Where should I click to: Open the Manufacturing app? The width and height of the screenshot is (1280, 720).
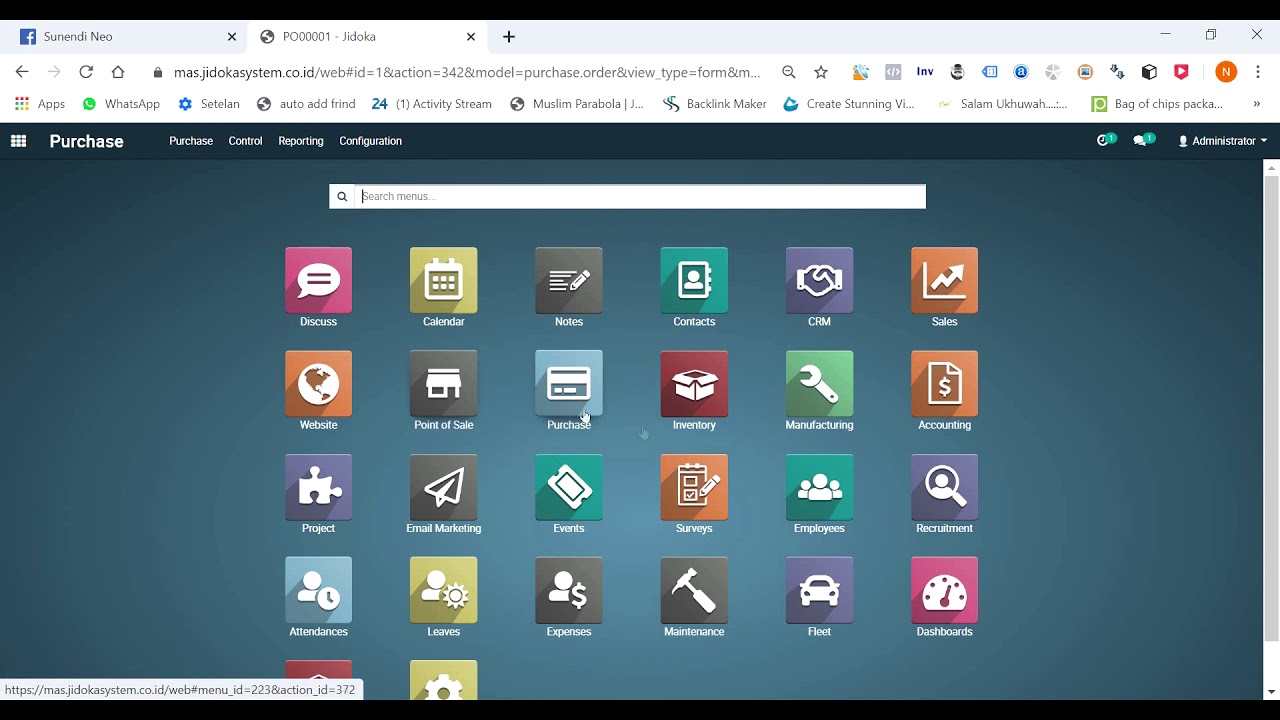point(819,384)
